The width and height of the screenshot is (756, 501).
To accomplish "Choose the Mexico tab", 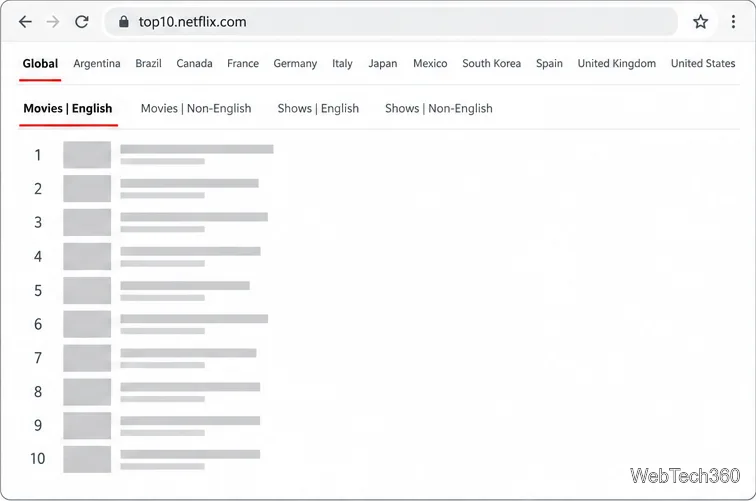I will [430, 64].
